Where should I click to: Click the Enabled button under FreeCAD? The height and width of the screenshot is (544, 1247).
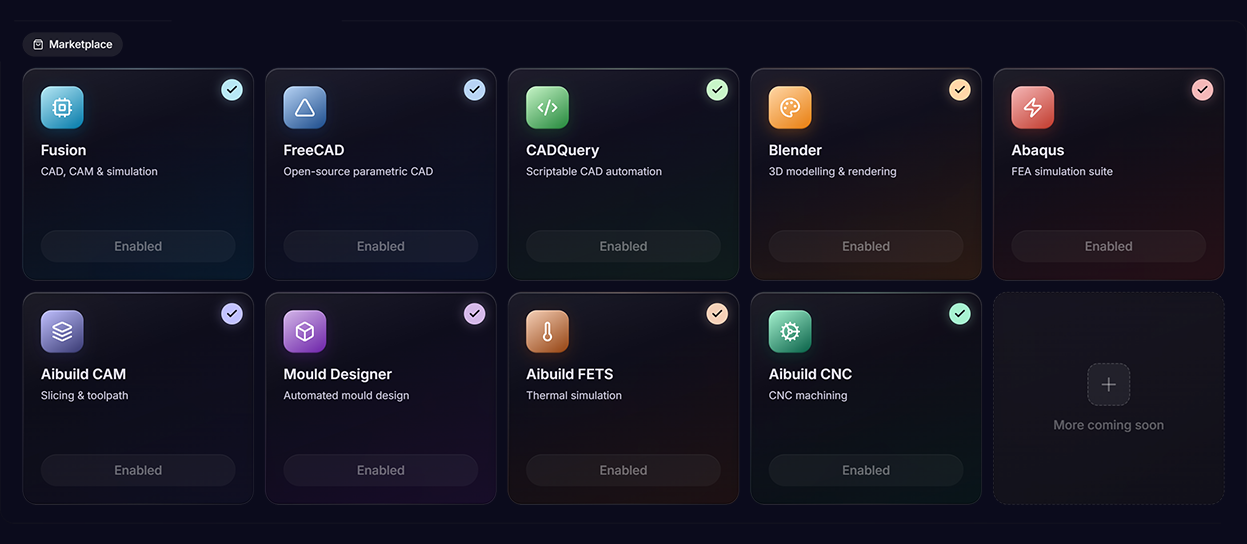[x=381, y=246]
